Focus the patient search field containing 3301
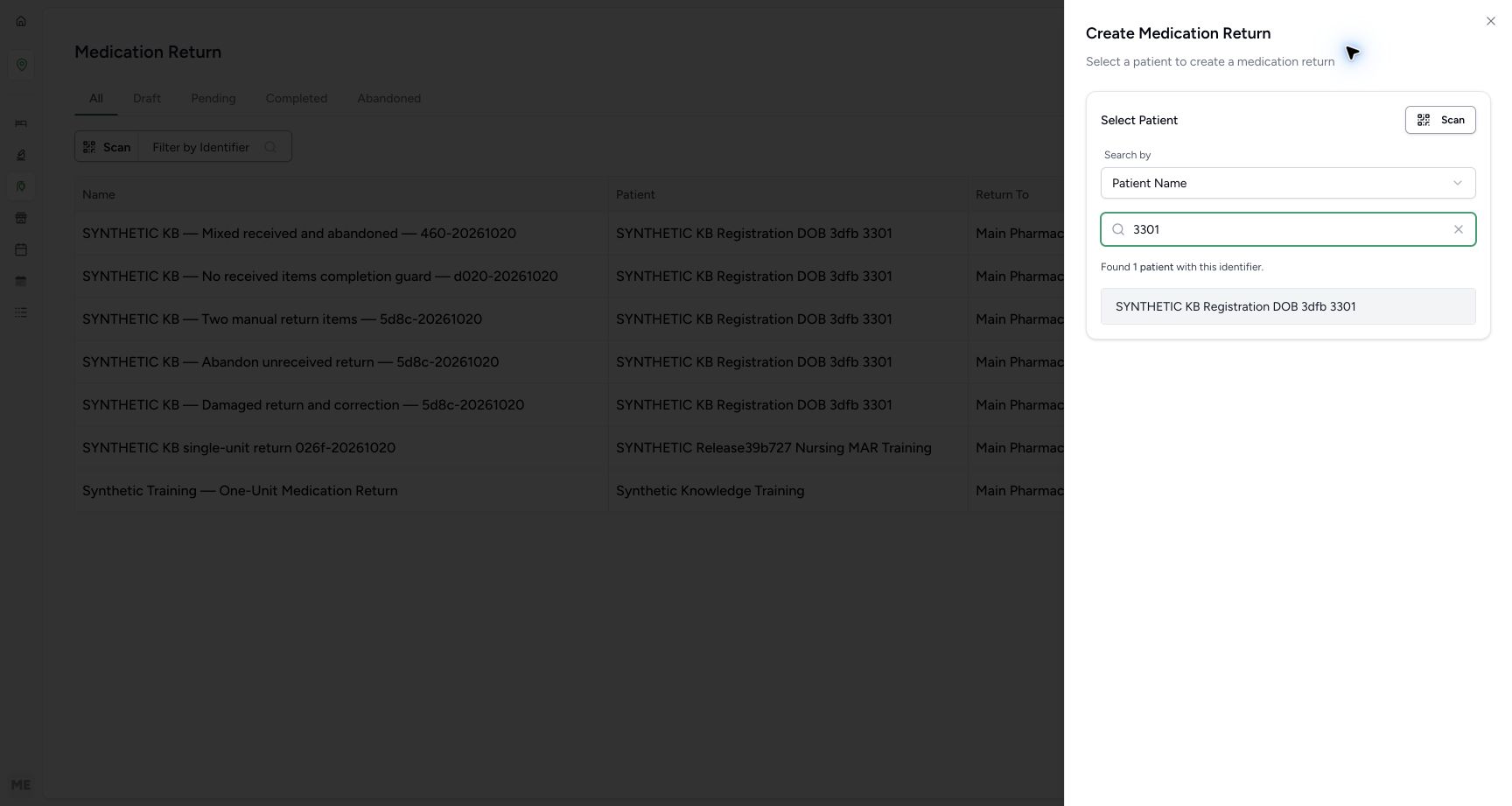 pyautogui.click(x=1288, y=229)
